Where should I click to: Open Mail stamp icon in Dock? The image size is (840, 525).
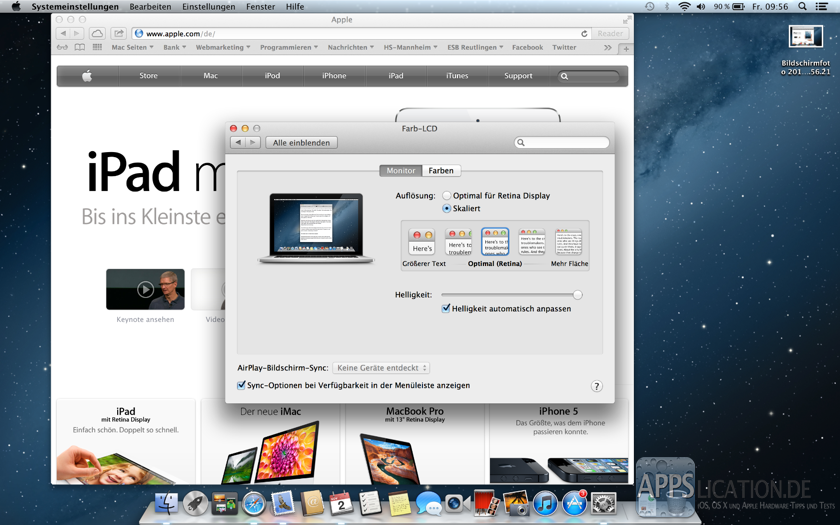tap(283, 504)
